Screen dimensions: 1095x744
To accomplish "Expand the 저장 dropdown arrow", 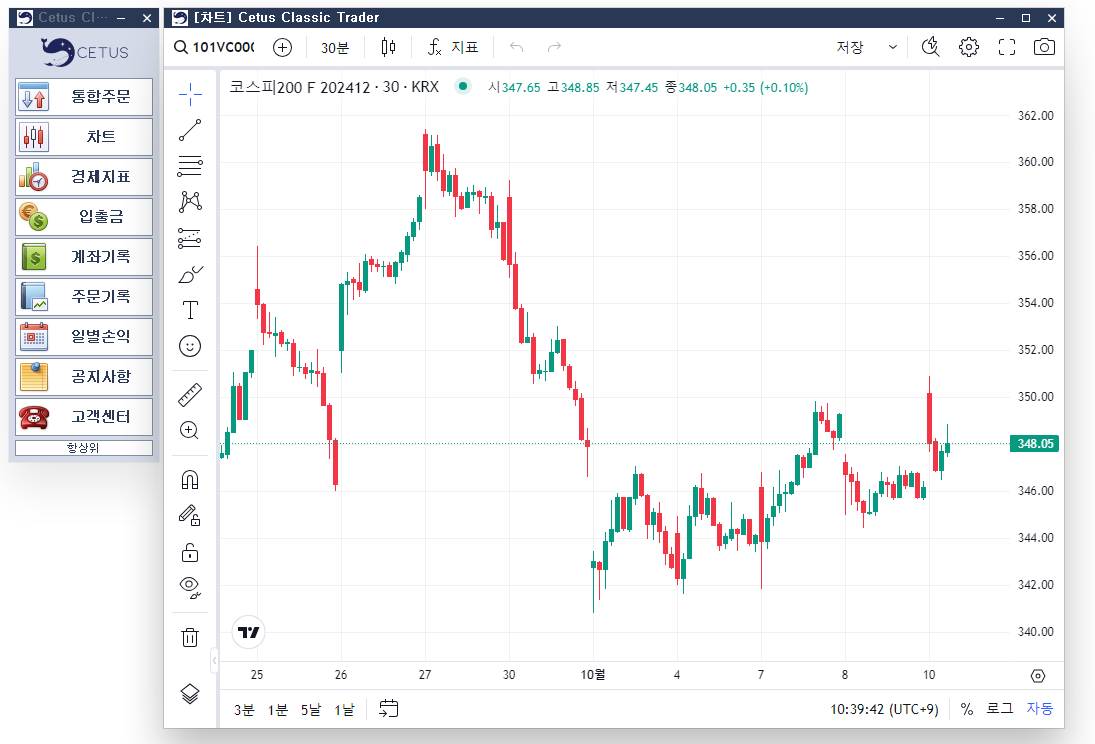I will [x=892, y=47].
